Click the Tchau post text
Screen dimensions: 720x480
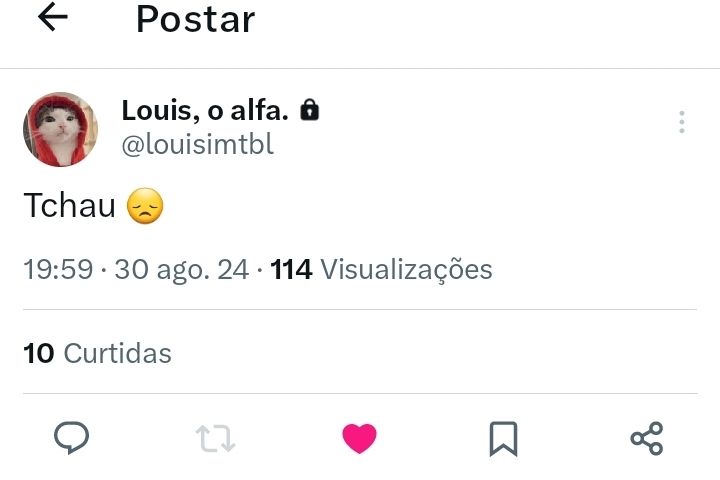point(70,205)
